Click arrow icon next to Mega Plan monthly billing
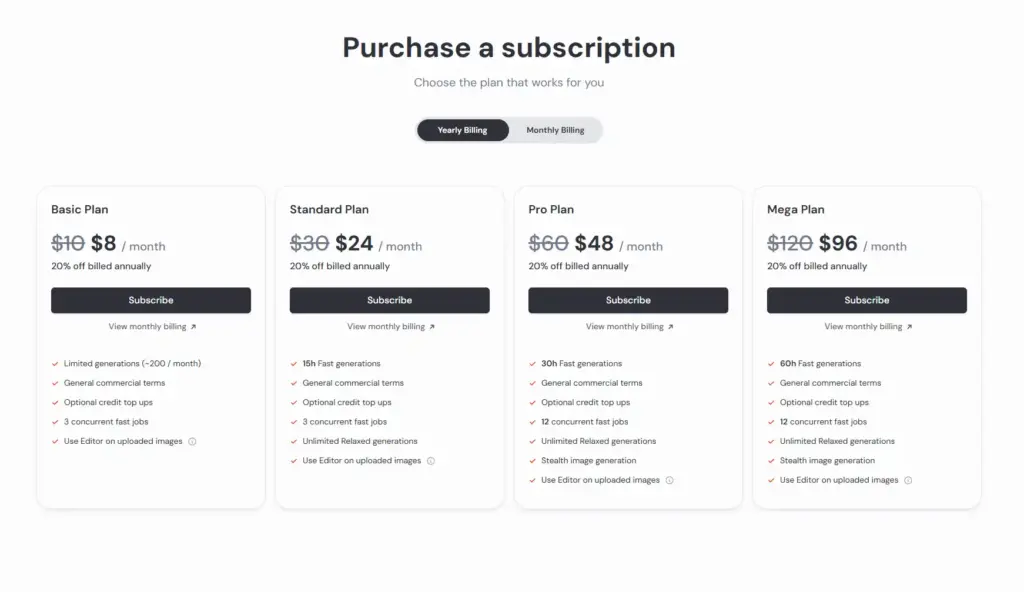The image size is (1024, 592). 909,327
